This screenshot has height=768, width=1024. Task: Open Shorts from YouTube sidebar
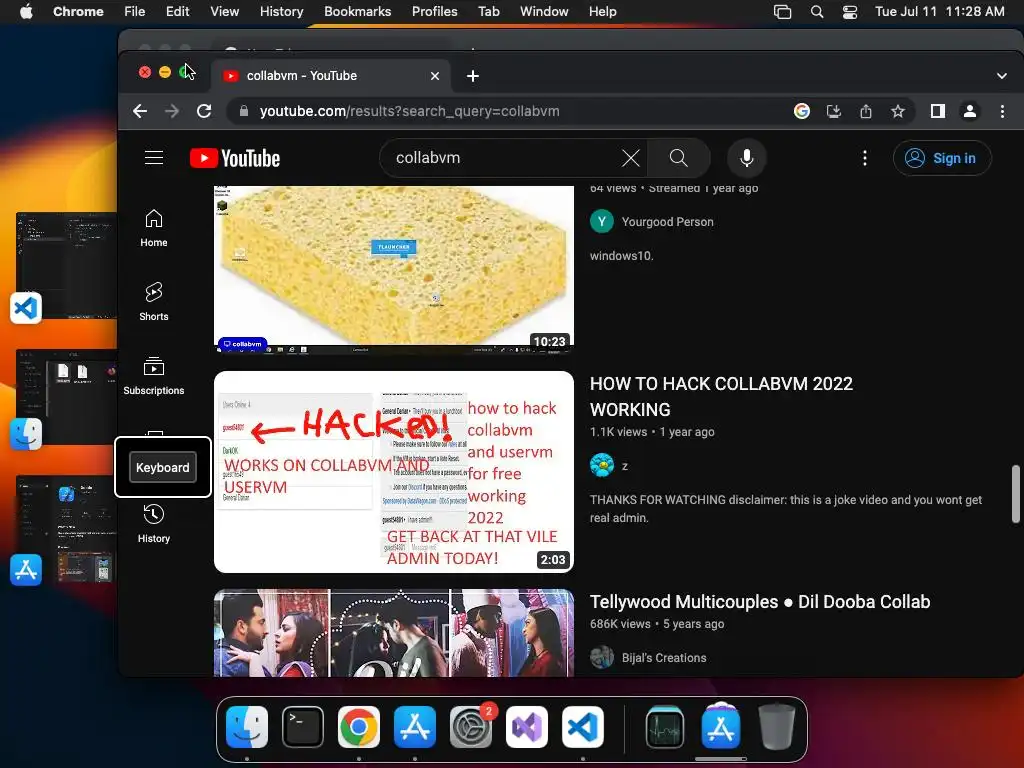154,302
